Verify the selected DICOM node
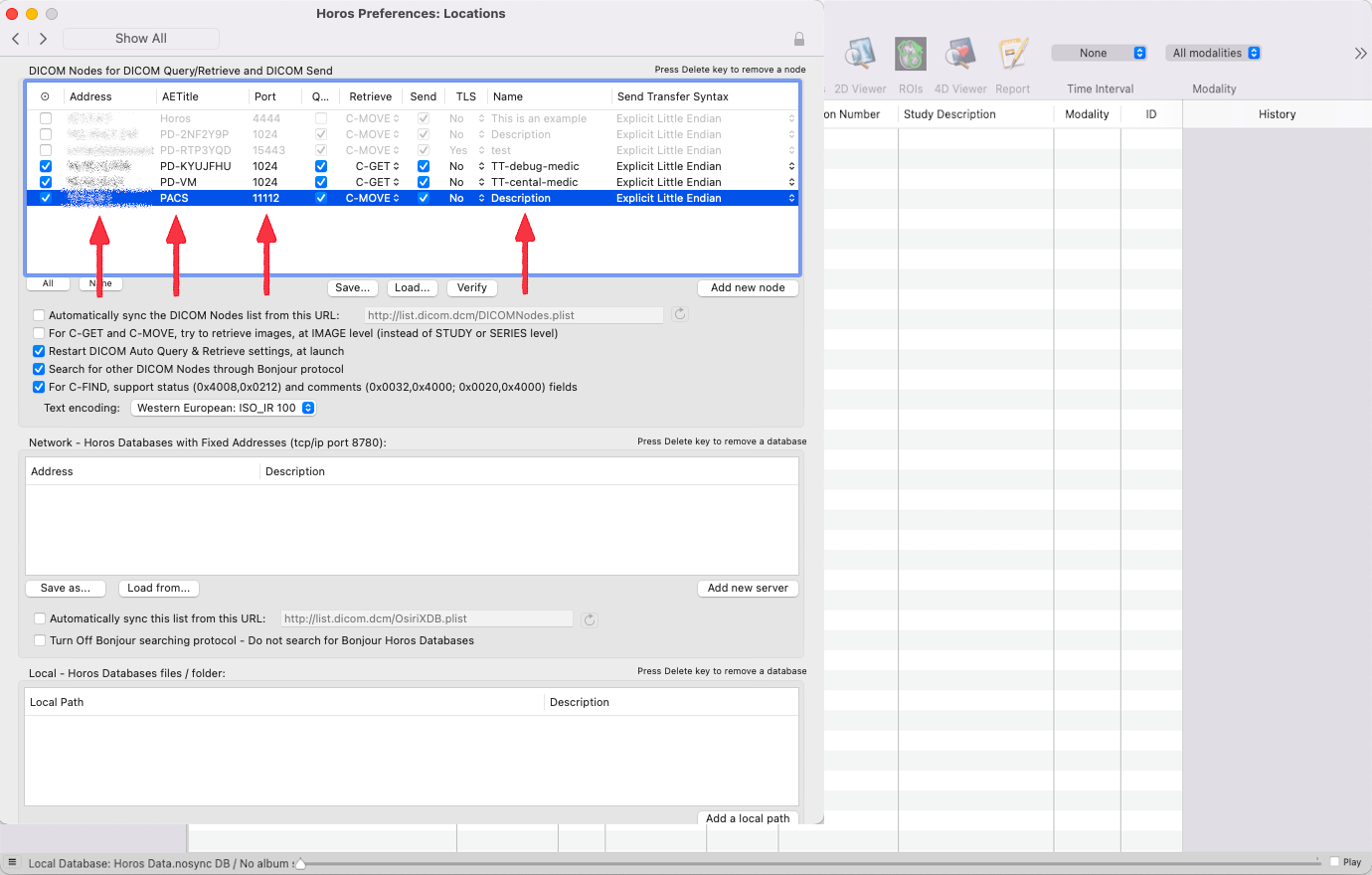This screenshot has width=1372, height=875. [x=471, y=287]
